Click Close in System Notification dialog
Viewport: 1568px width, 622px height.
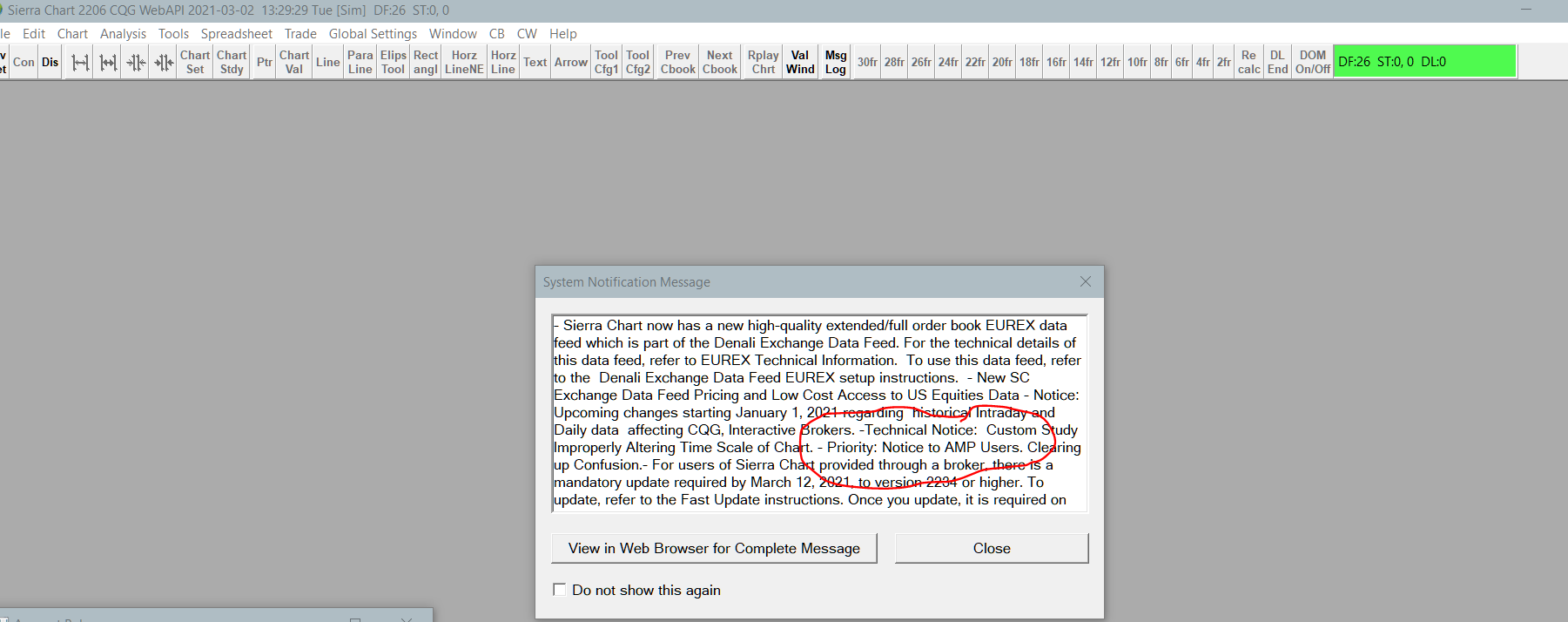point(992,548)
